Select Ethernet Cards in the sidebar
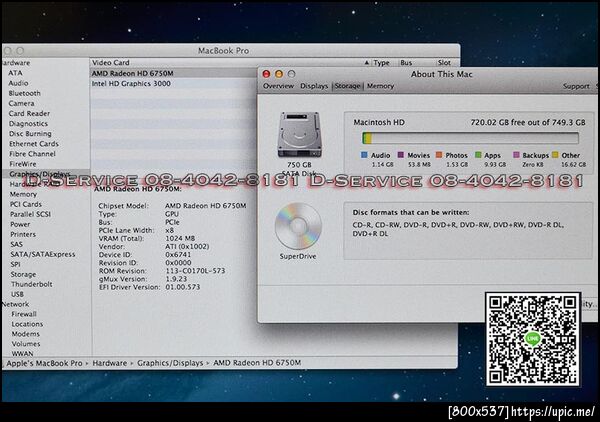This screenshot has height=422, width=600. [x=34, y=144]
